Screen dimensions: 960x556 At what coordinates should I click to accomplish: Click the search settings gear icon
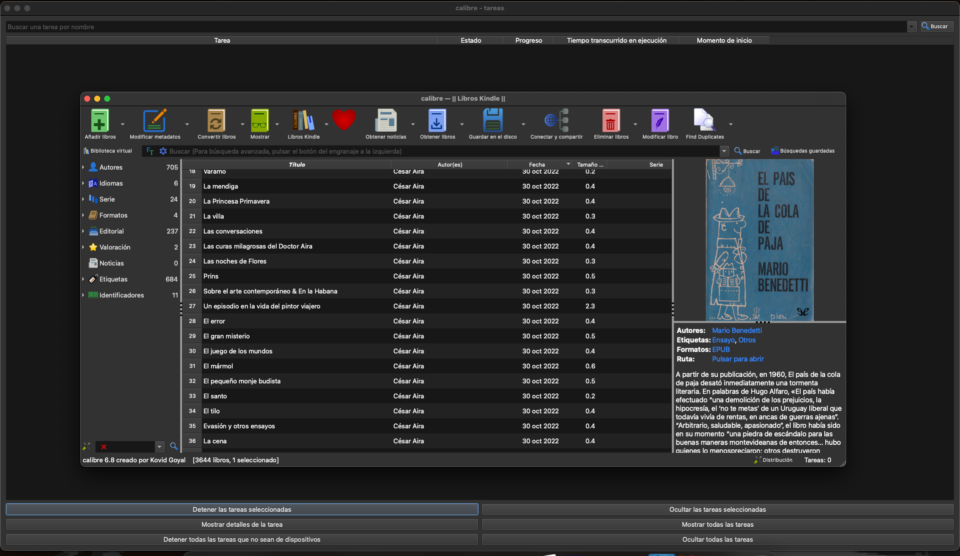[163, 151]
